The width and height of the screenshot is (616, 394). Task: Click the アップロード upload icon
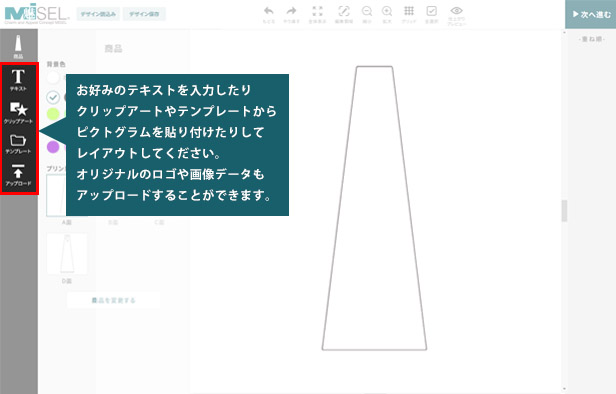18,175
